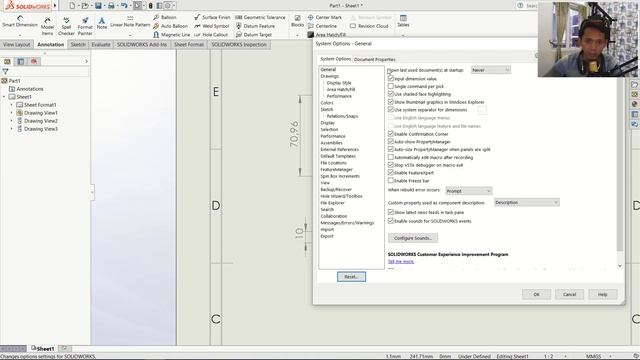Viewport: 640px width, 360px height.
Task: Activate the Format Painter tool
Action: 85,26
